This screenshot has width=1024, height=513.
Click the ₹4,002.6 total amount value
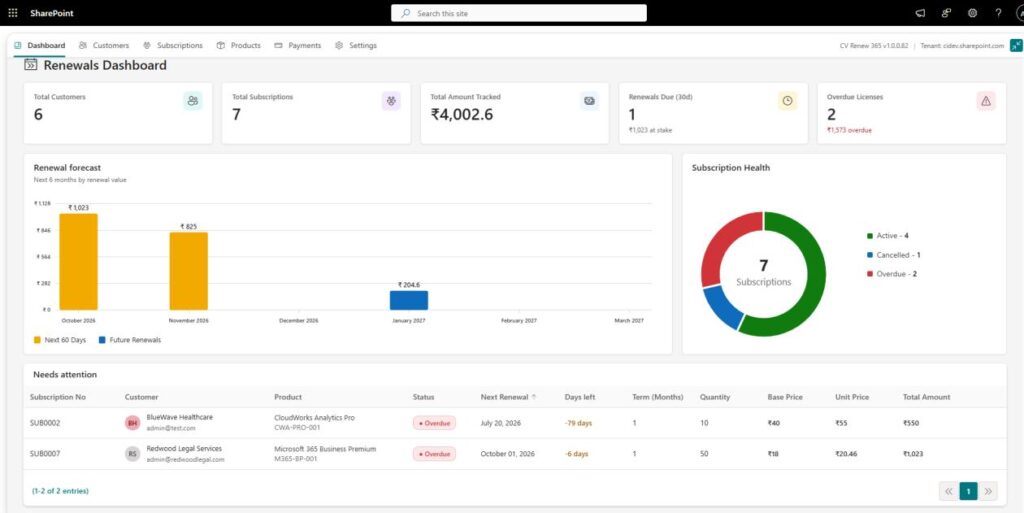462,115
